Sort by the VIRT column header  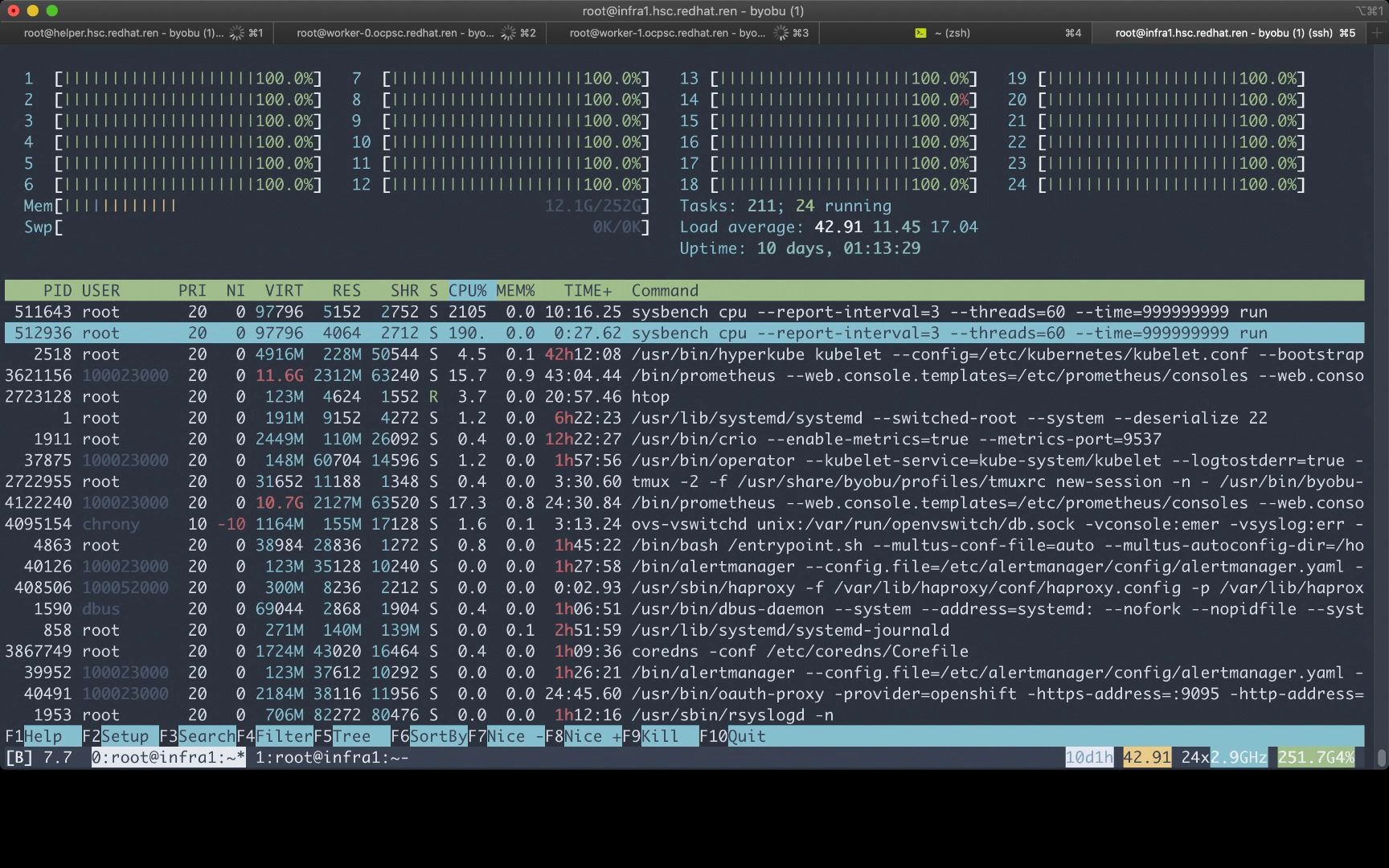point(284,291)
